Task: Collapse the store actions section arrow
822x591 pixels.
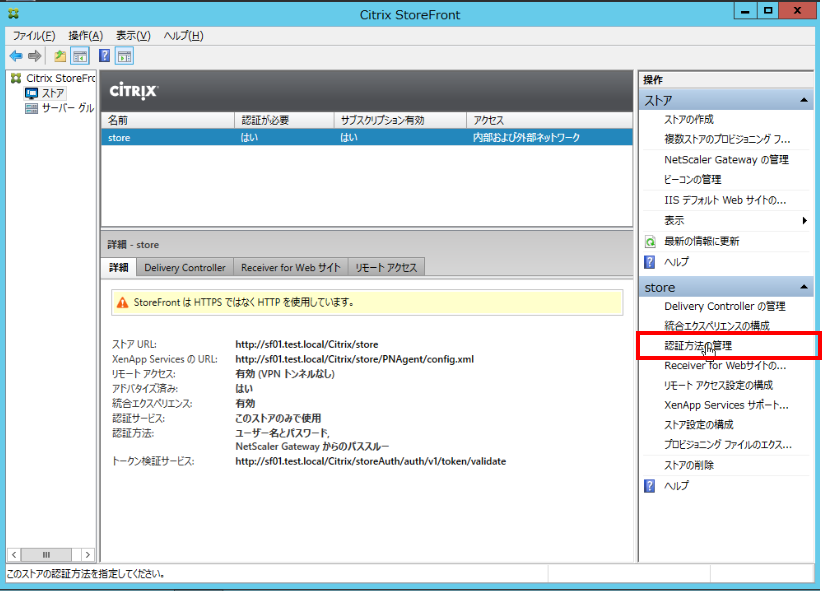Action: (x=804, y=287)
